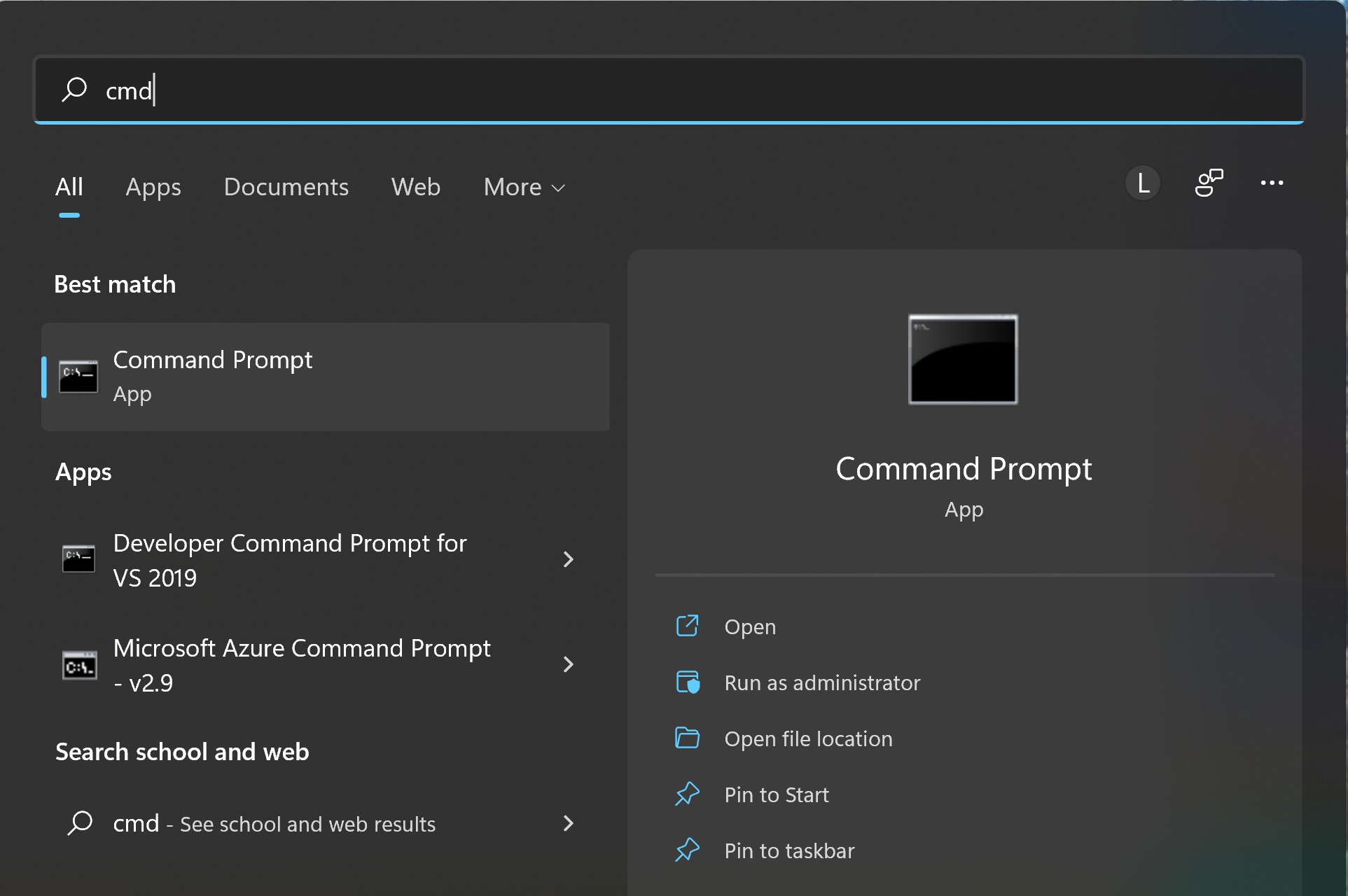Open the three-dots options menu

[1272, 183]
